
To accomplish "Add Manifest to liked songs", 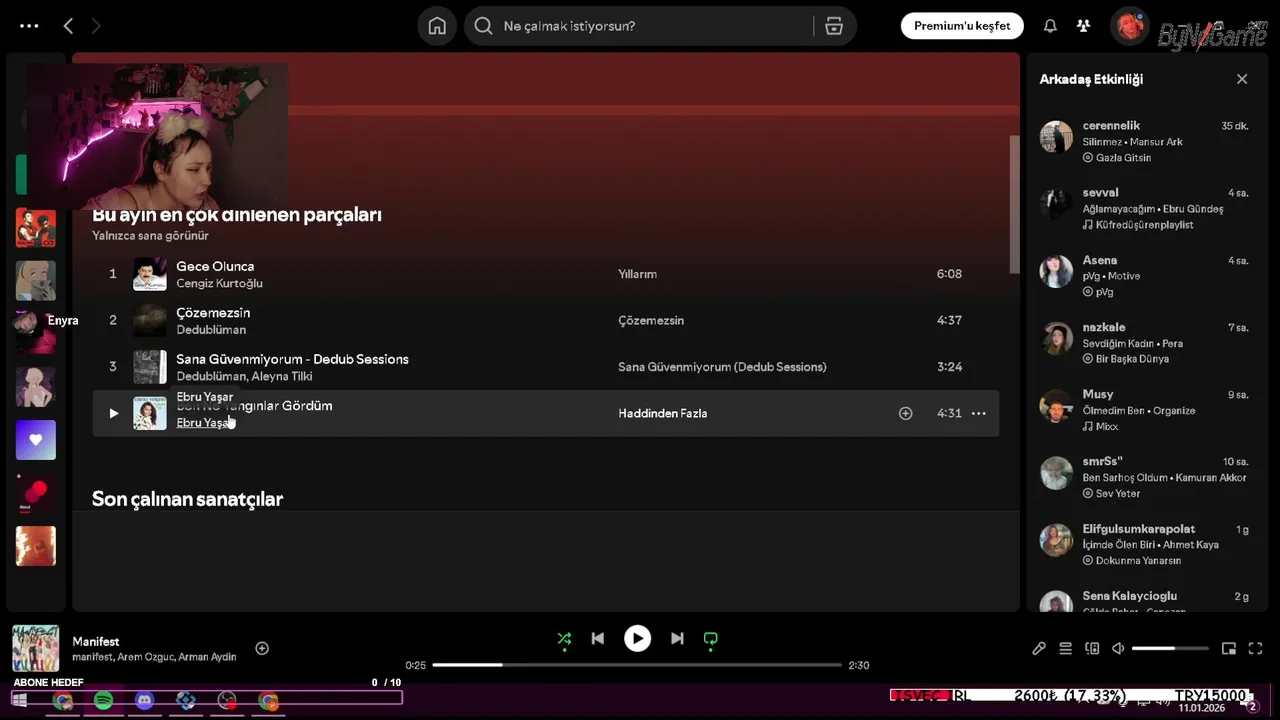I will coord(262,648).
